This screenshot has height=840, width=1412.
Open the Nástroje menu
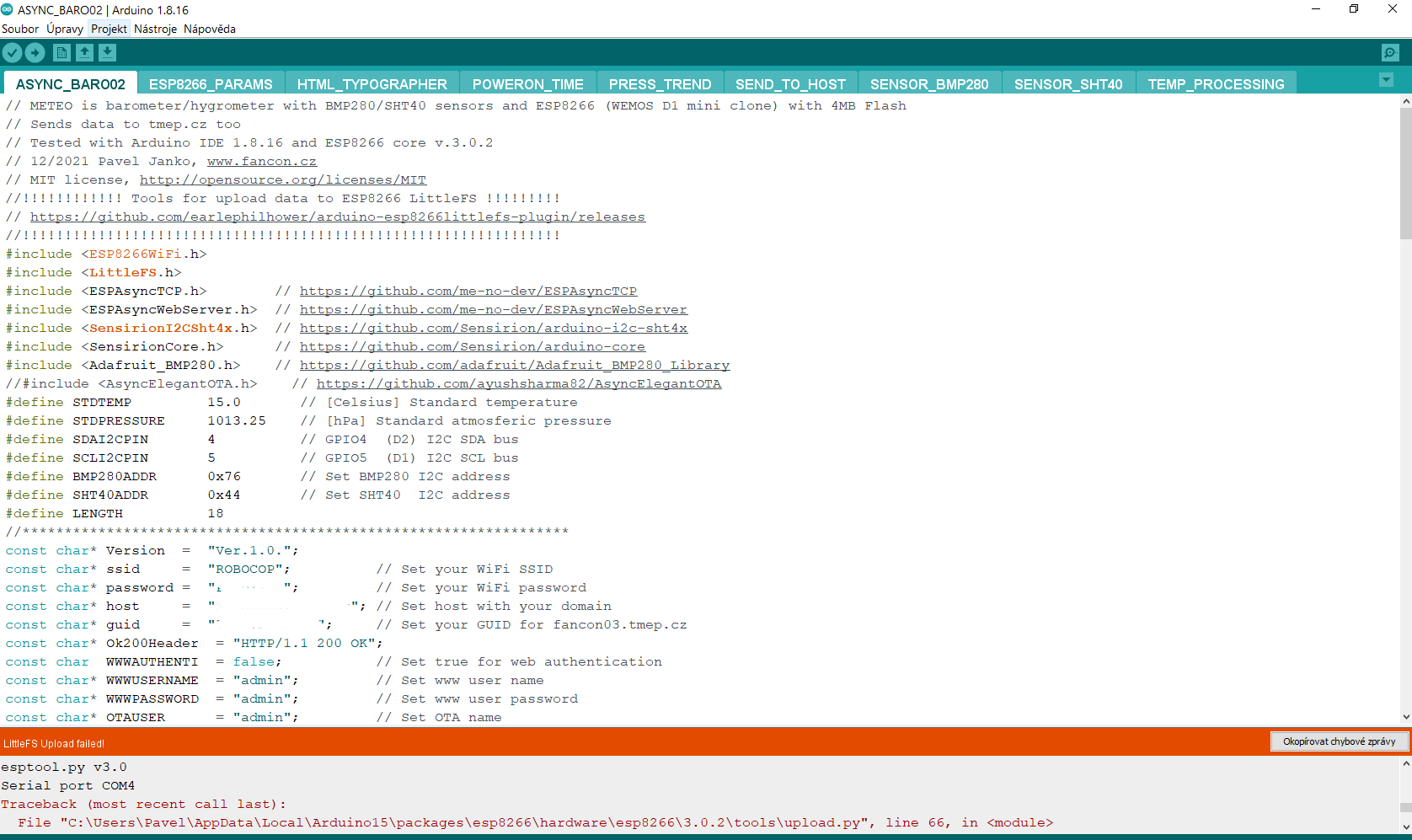point(155,29)
